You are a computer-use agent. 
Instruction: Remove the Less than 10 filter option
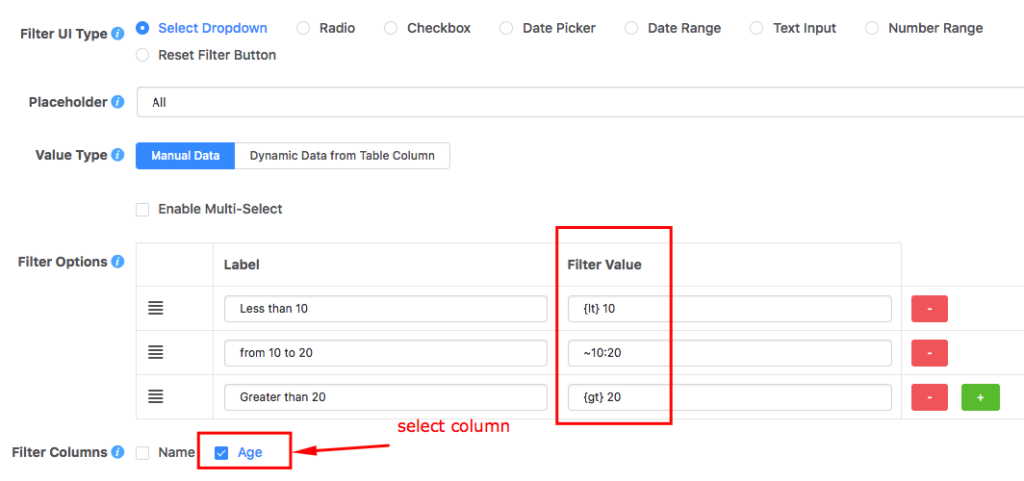pyautogui.click(x=929, y=309)
